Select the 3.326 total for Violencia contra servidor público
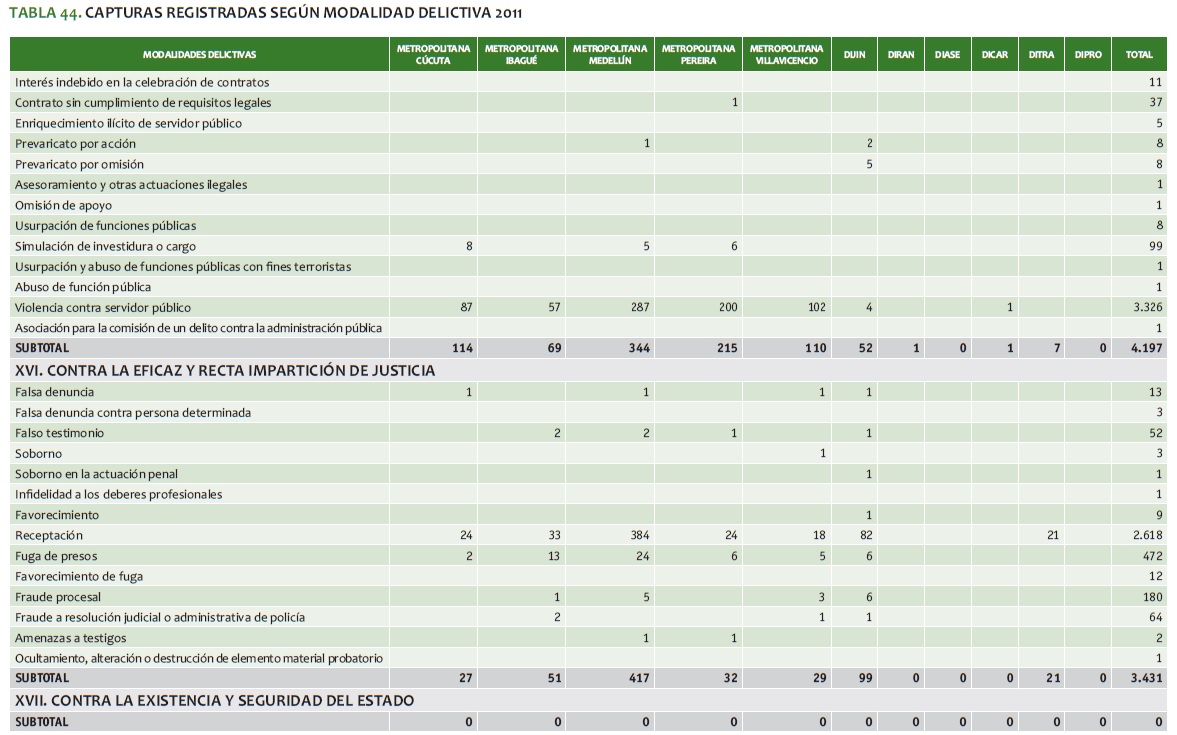This screenshot has height=735, width=1177. pos(1147,308)
